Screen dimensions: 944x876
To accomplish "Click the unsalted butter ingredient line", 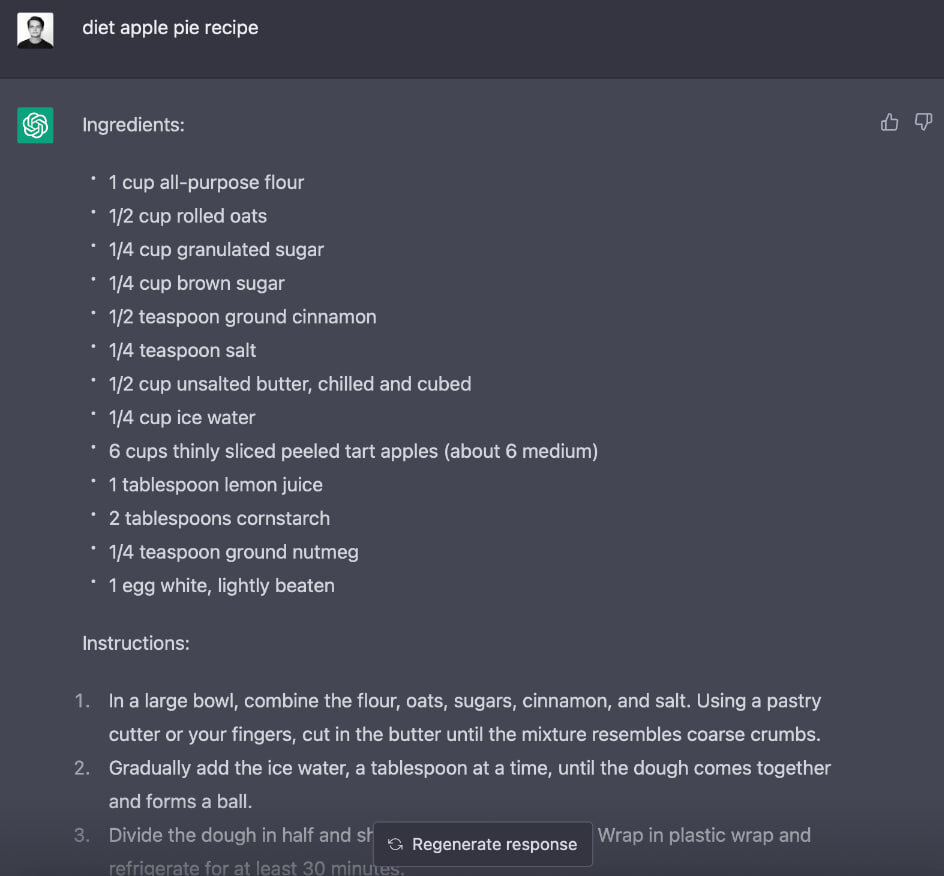I will (290, 384).
